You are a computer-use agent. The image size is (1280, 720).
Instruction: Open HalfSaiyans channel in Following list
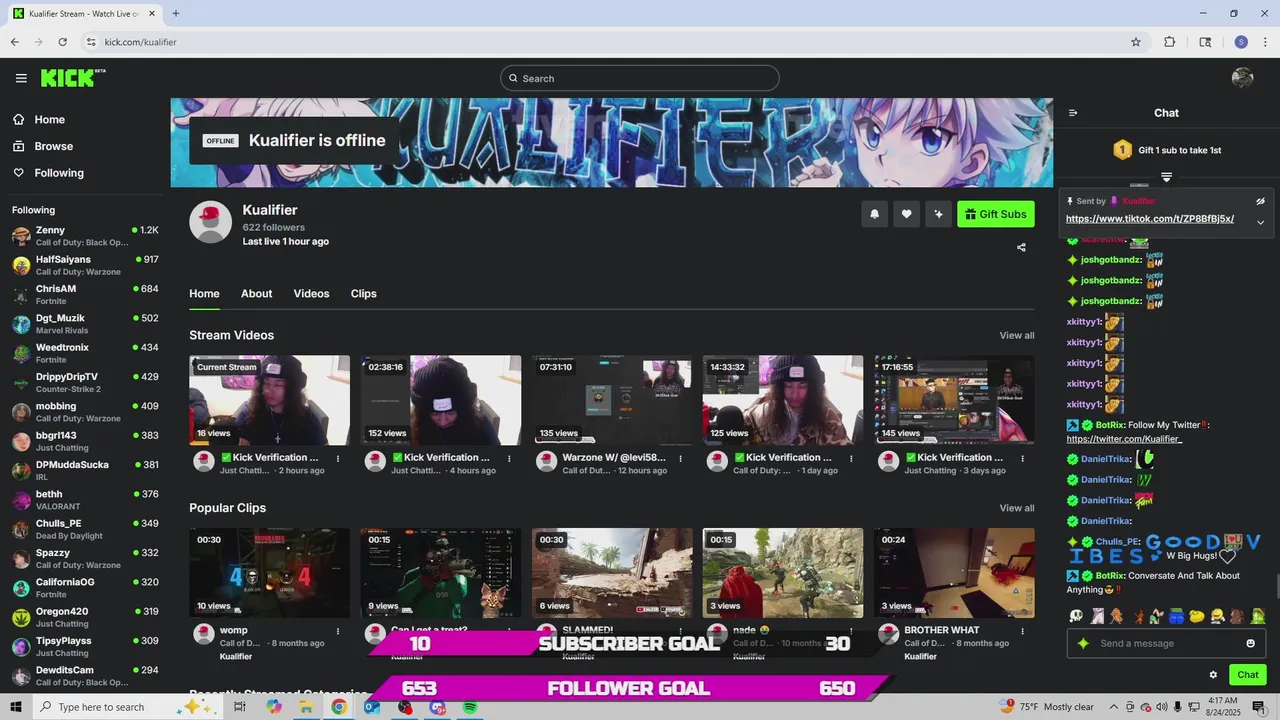85,265
